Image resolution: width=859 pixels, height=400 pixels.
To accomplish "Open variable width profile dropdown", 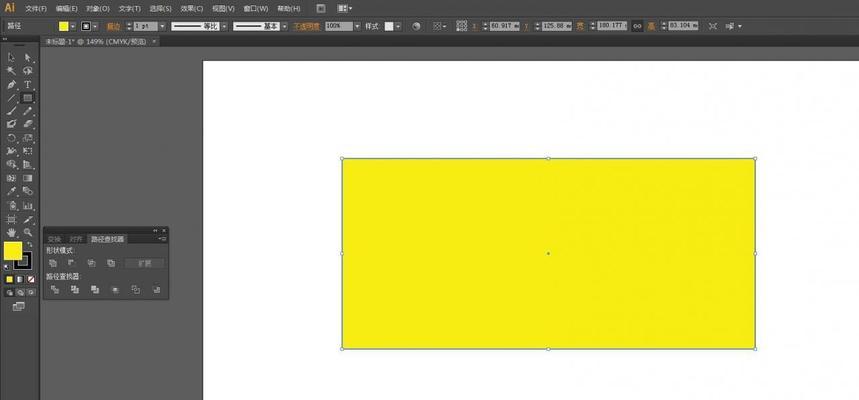I will tap(224, 26).
